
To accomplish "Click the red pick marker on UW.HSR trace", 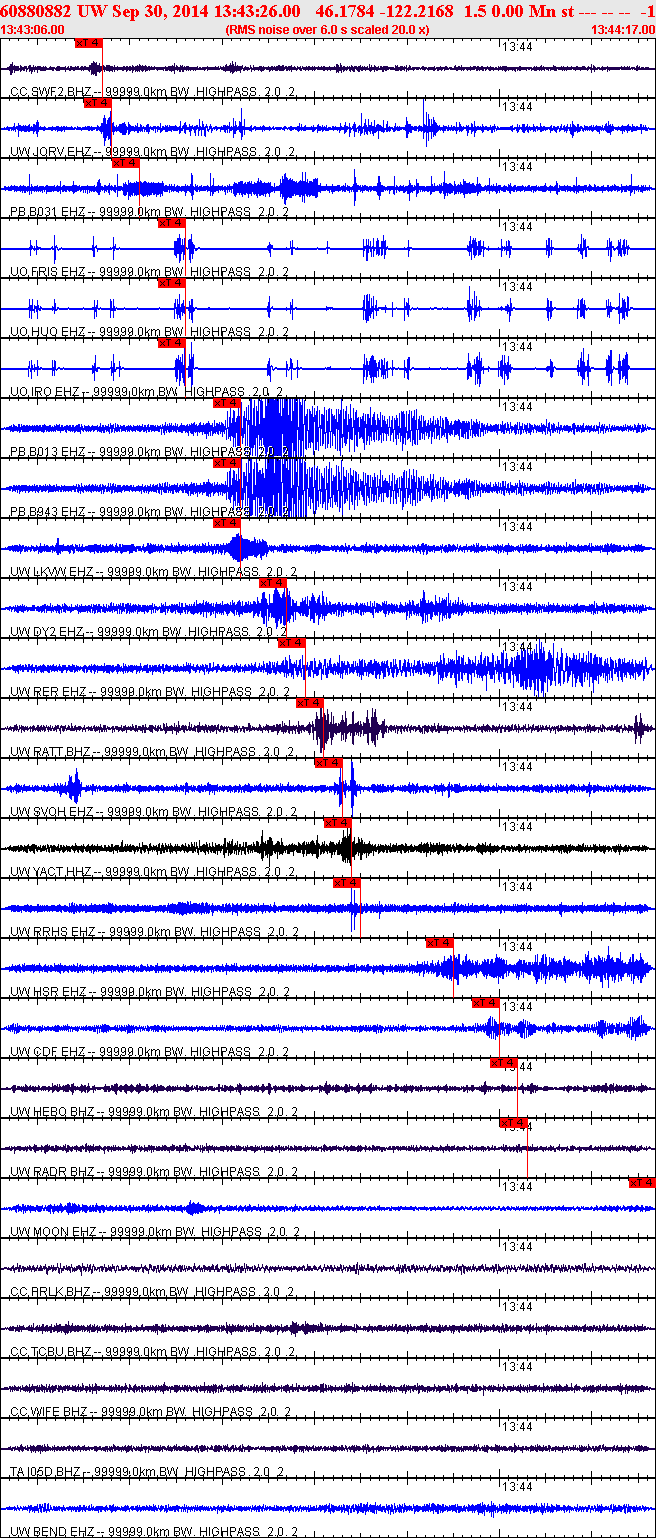I will point(439,943).
